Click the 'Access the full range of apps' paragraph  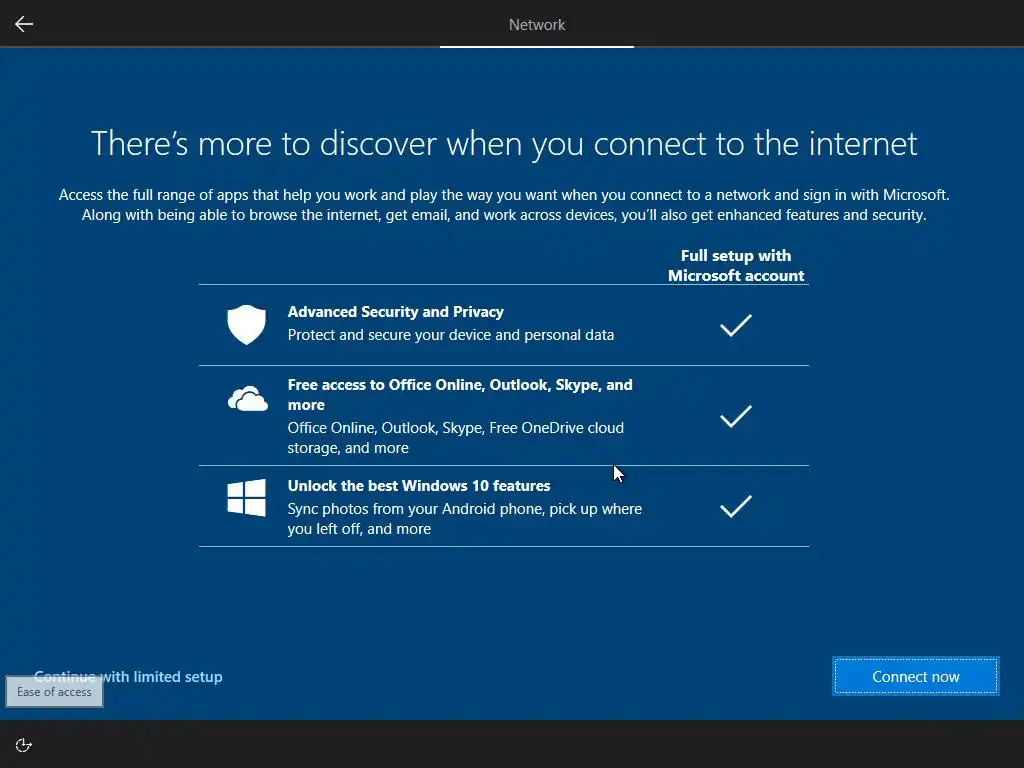click(x=504, y=205)
